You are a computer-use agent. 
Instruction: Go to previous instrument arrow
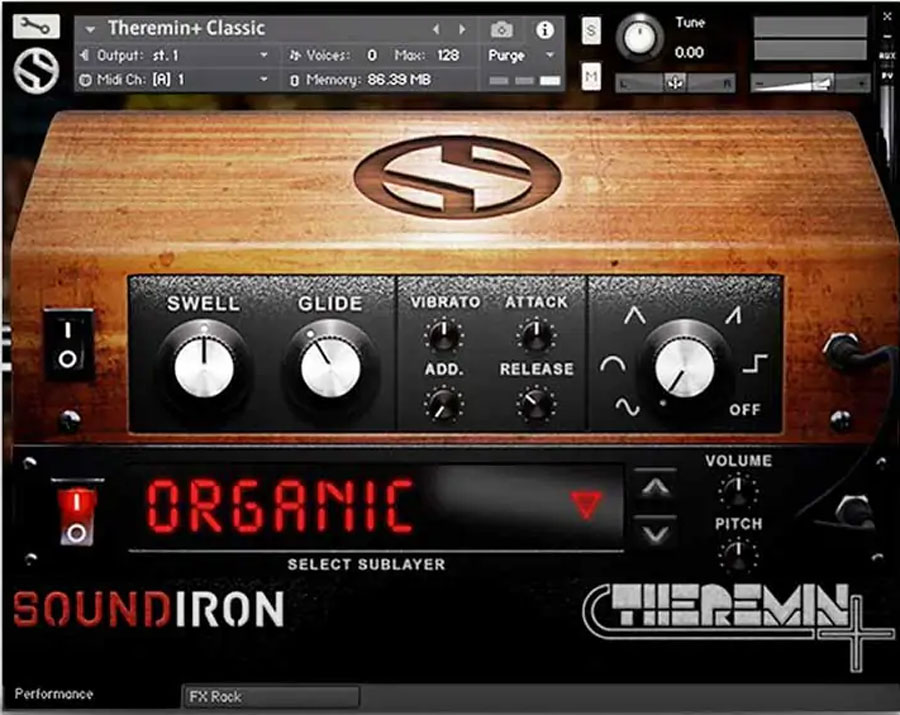pos(436,29)
